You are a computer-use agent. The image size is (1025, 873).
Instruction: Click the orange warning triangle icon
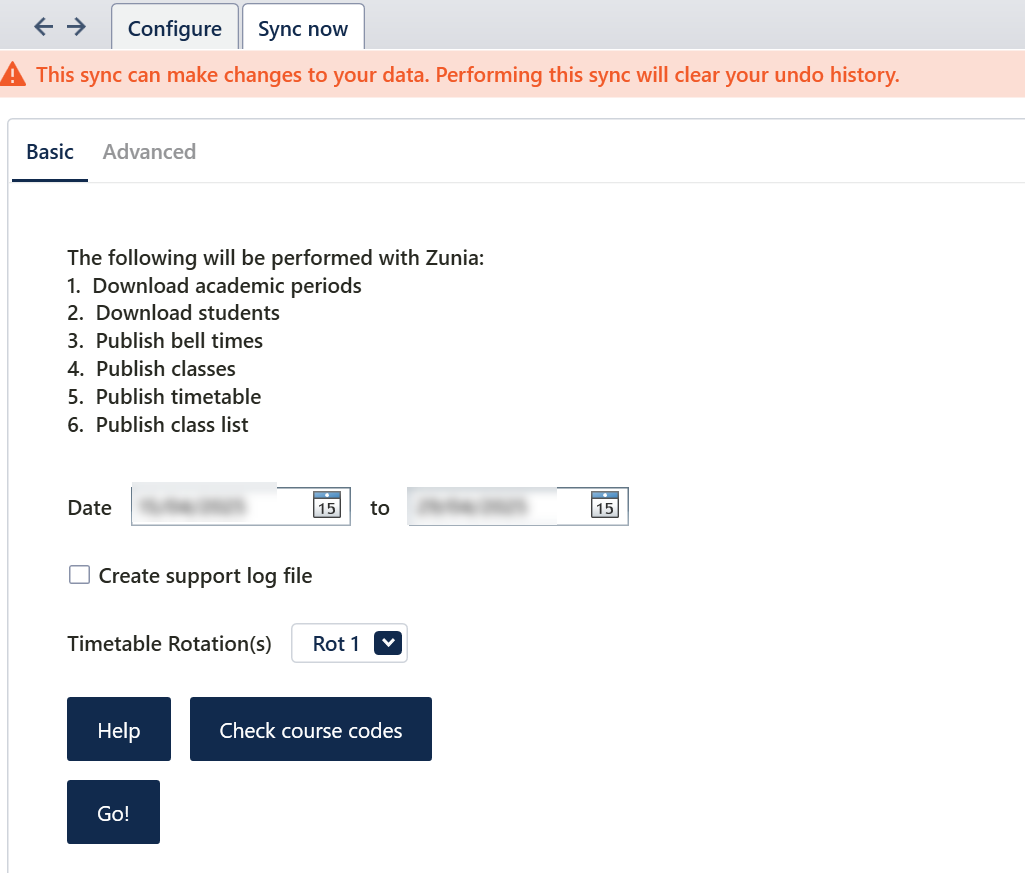14,74
